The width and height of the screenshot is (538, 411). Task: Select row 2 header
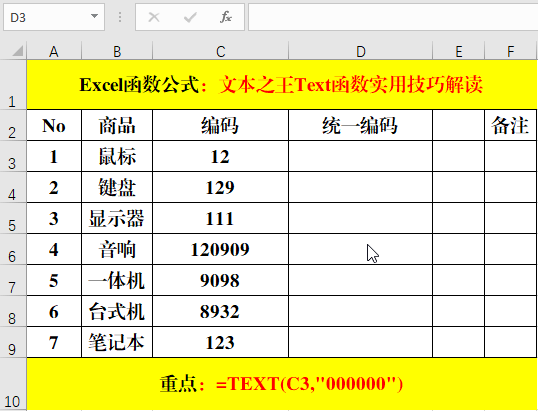click(13, 125)
